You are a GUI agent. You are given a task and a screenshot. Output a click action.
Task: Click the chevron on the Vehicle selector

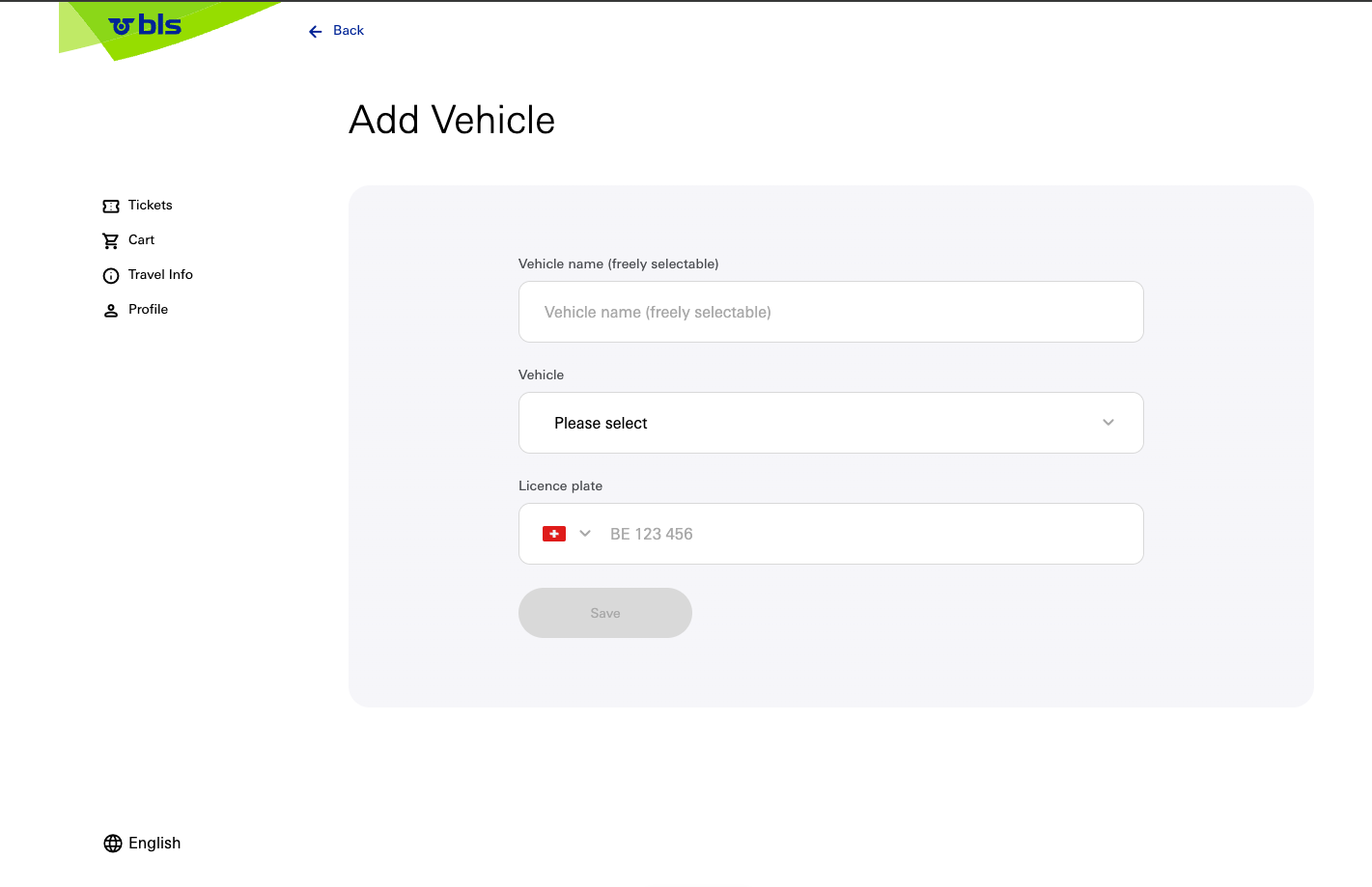(x=1107, y=423)
